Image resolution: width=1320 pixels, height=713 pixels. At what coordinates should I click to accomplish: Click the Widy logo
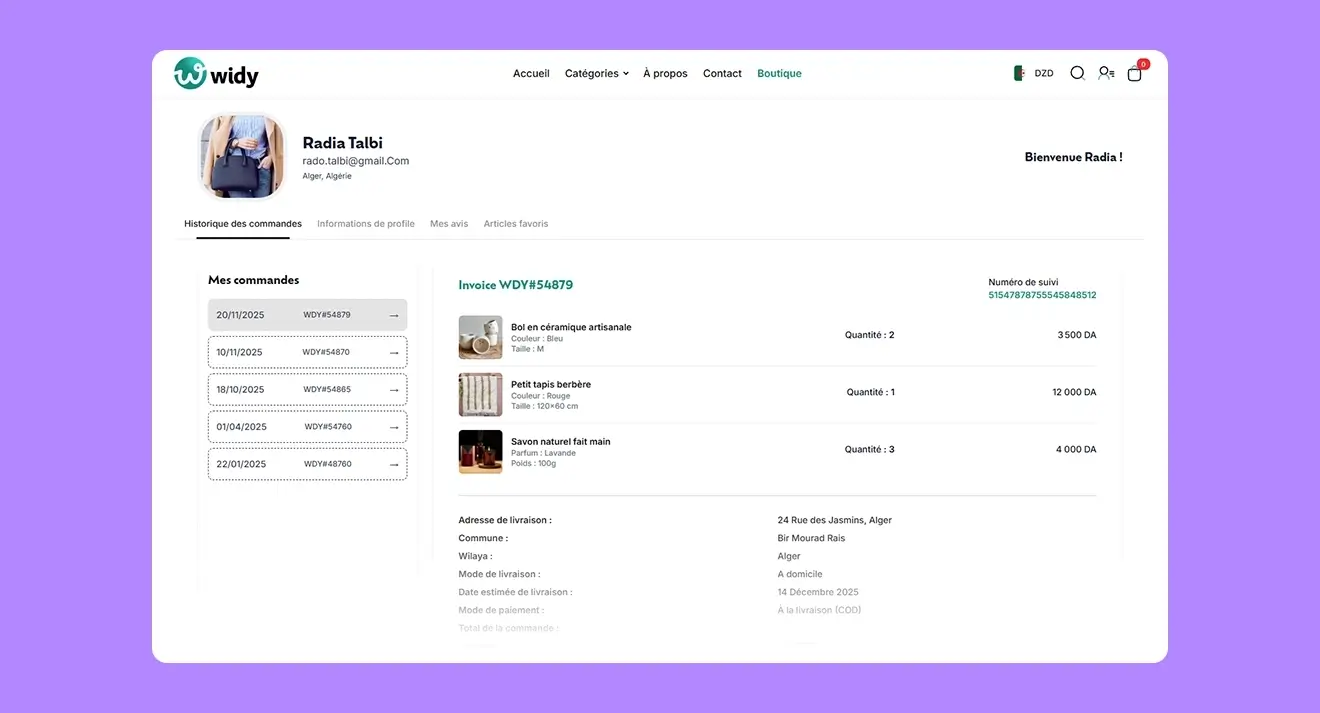click(216, 73)
